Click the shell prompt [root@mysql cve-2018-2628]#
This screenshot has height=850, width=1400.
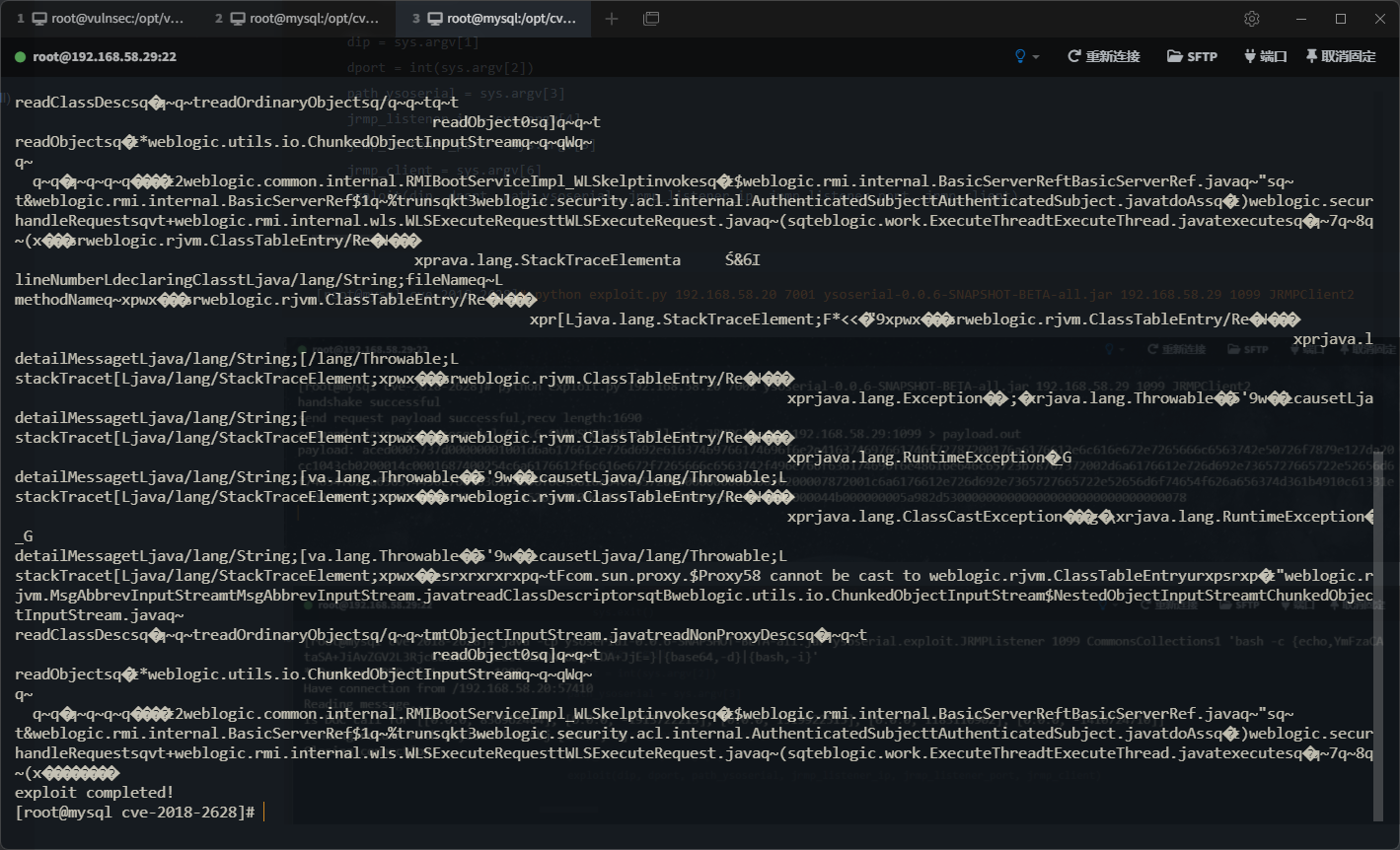tap(135, 813)
